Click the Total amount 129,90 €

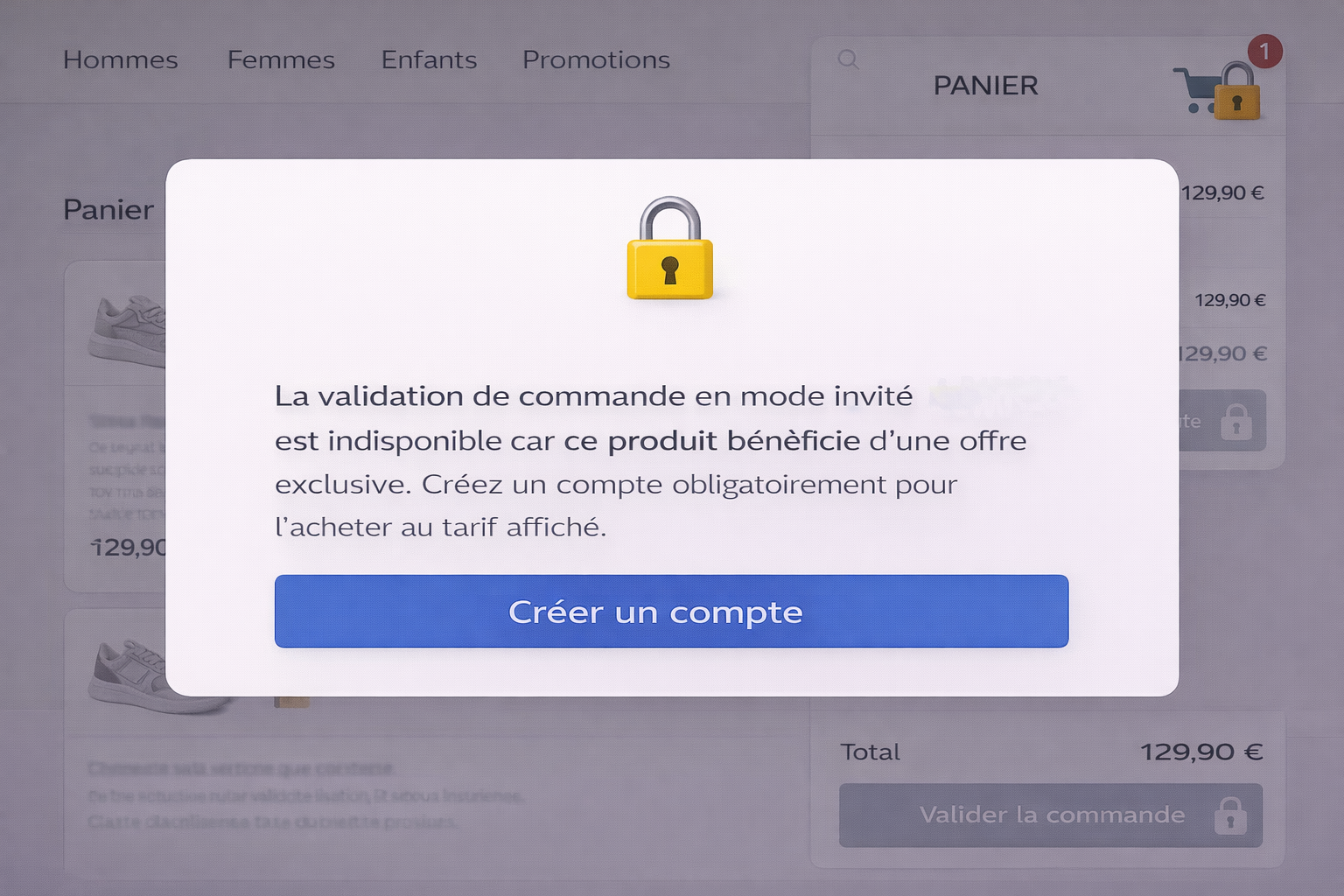[1200, 752]
